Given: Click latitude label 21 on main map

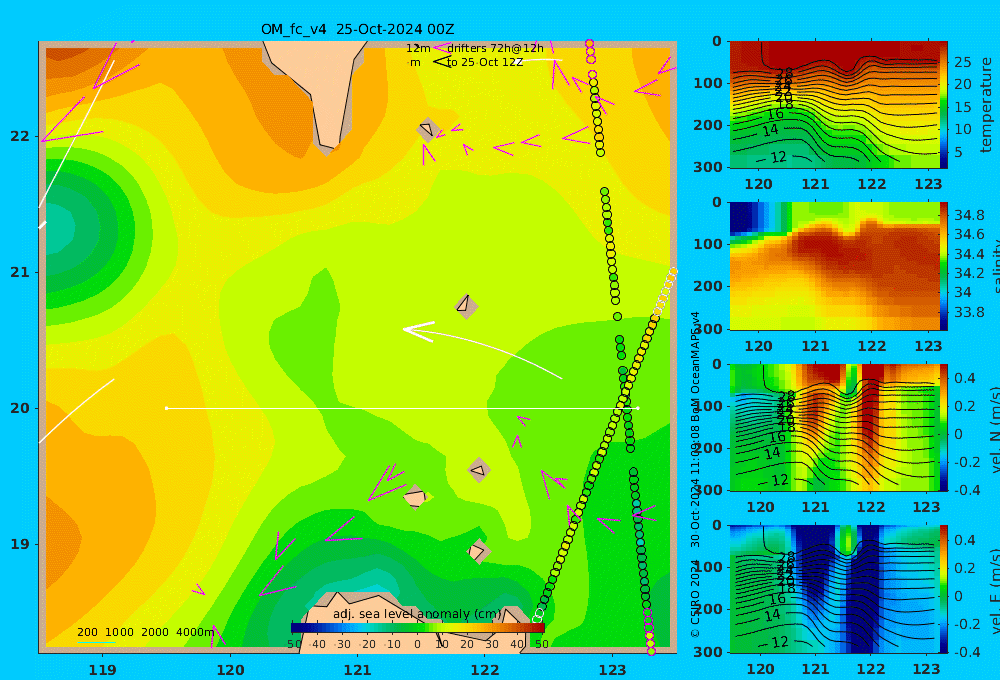Looking at the screenshot, I should click(x=20, y=272).
